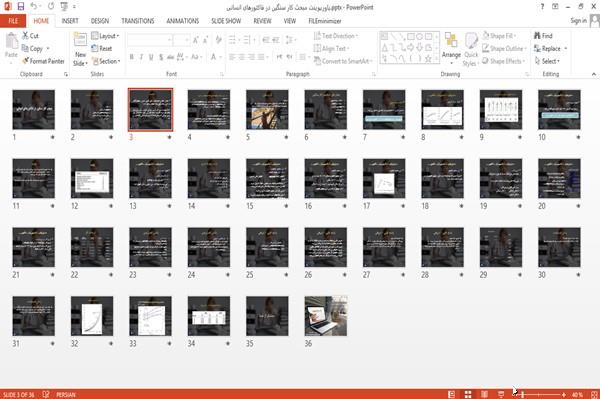Open the Paragraph dialog launcher
This screenshot has height=399, width=600.
coord(374,74)
